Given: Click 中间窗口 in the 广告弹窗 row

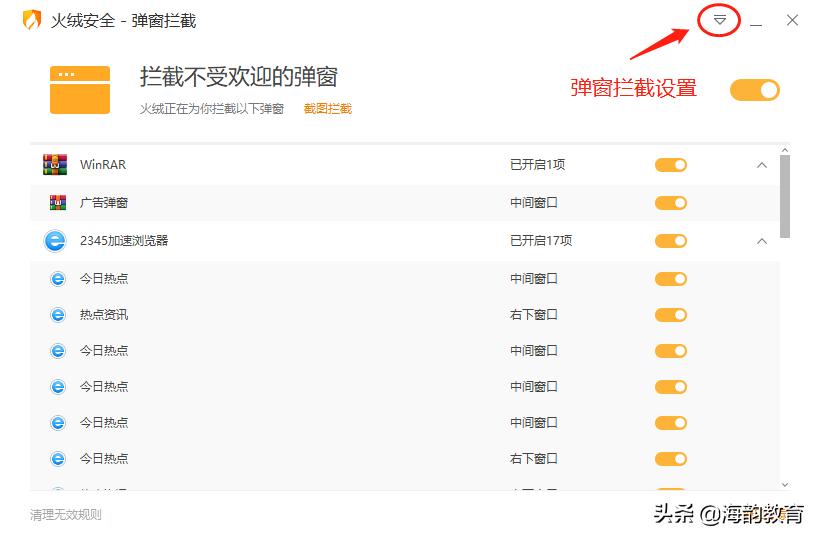Looking at the screenshot, I should point(533,202).
